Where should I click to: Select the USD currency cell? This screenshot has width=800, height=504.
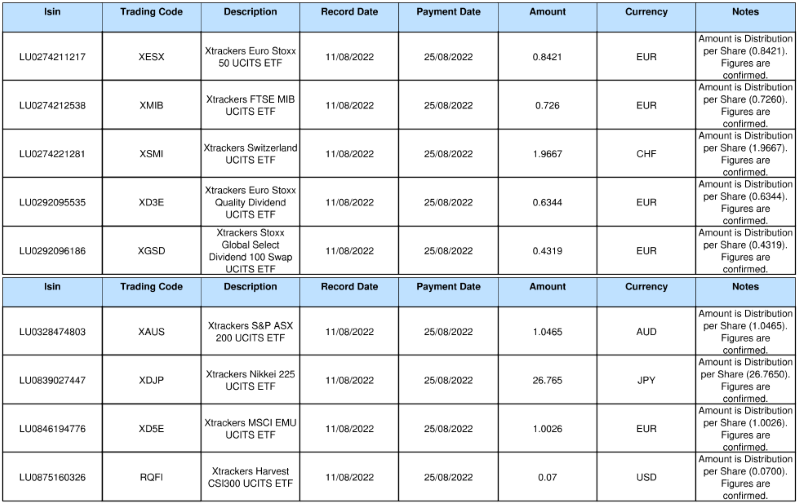click(646, 477)
